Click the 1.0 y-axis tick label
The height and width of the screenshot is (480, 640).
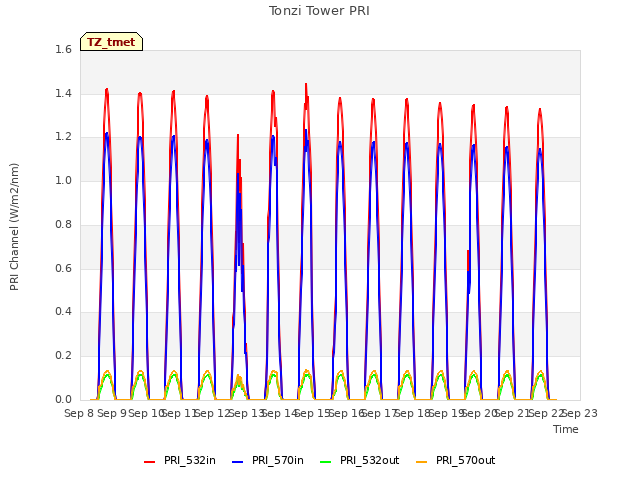(63, 180)
